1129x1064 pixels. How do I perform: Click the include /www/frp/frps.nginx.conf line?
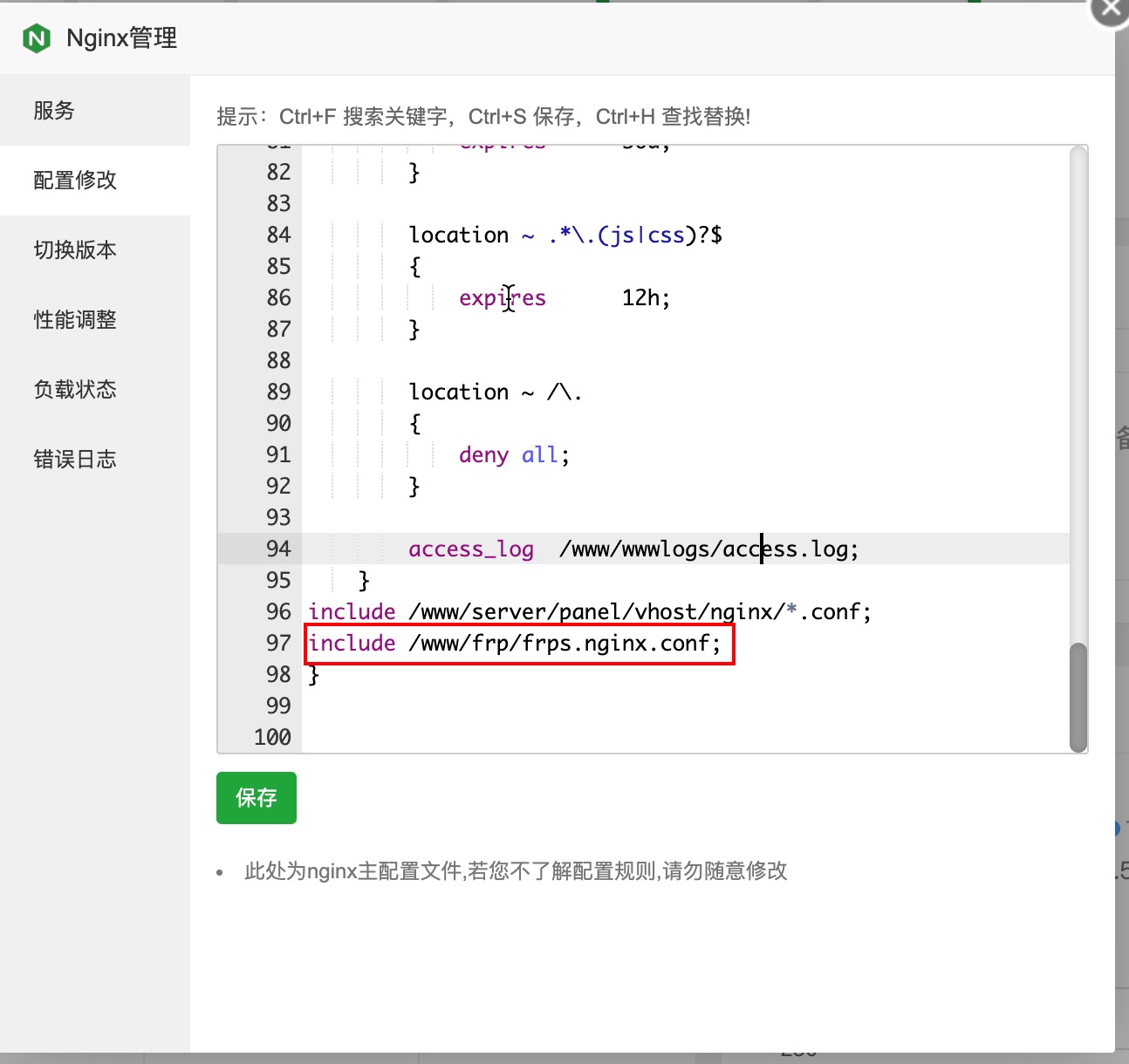pyautogui.click(x=515, y=644)
